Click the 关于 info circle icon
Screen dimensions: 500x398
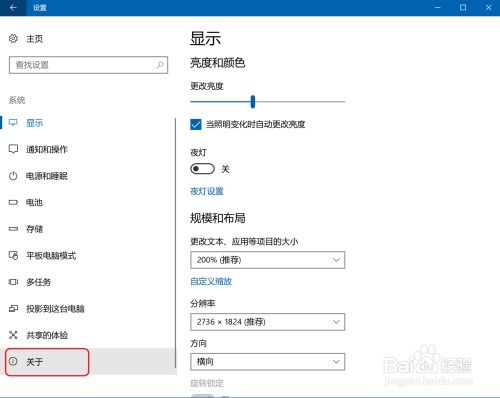tap(13, 361)
